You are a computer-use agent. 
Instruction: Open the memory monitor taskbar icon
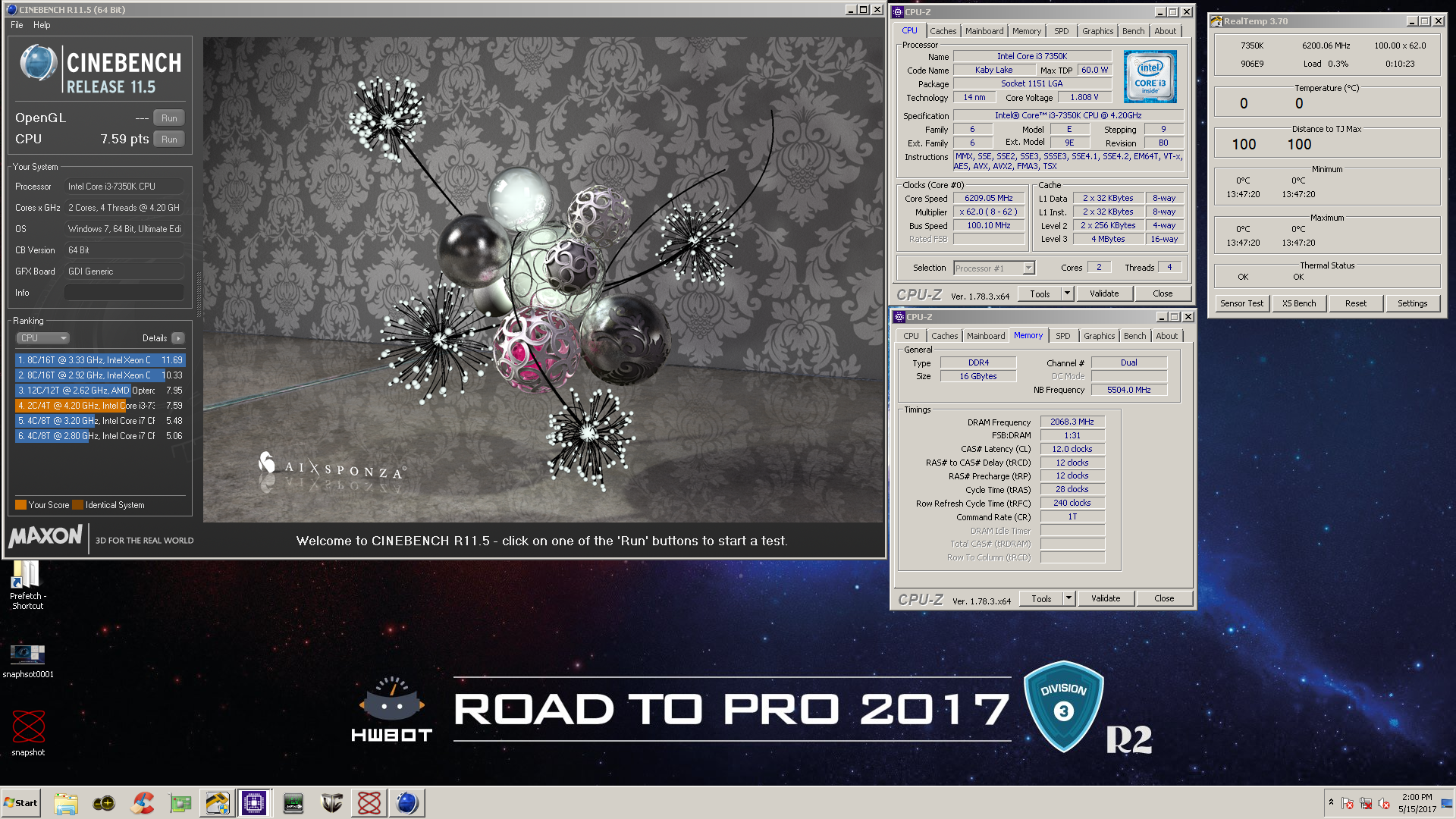293,803
